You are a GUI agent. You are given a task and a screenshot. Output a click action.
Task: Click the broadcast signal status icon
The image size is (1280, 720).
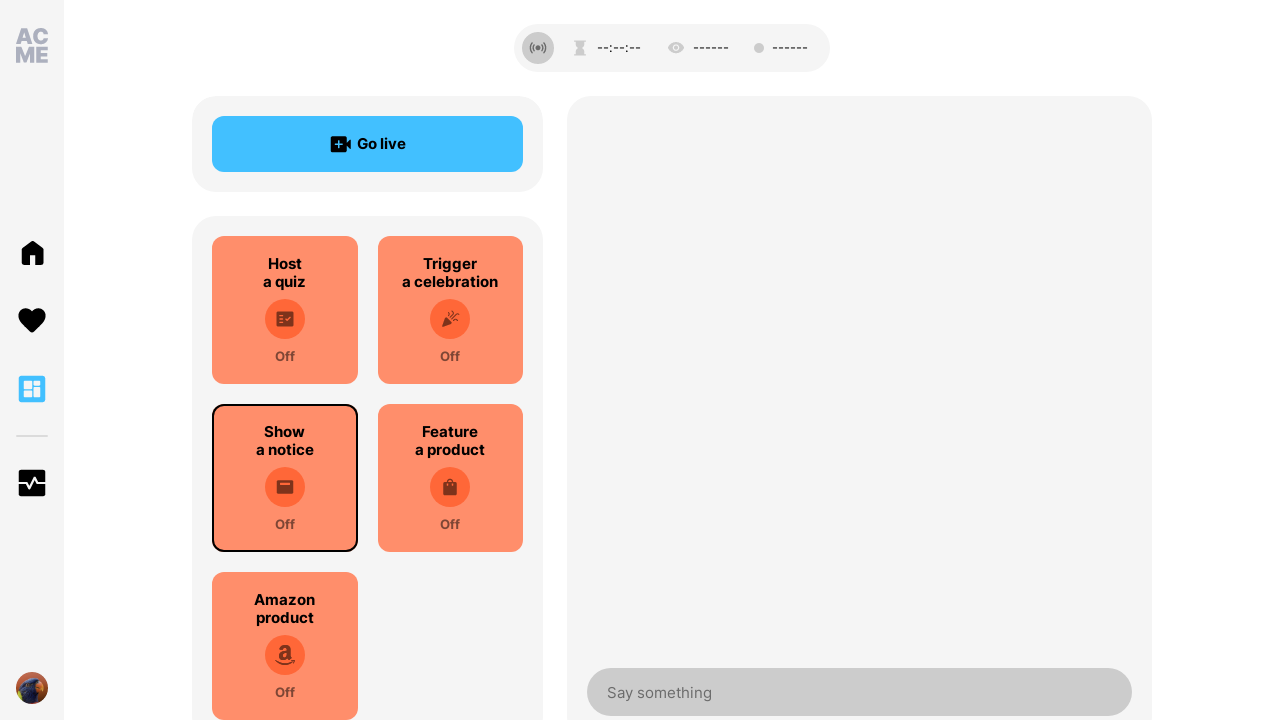[538, 48]
